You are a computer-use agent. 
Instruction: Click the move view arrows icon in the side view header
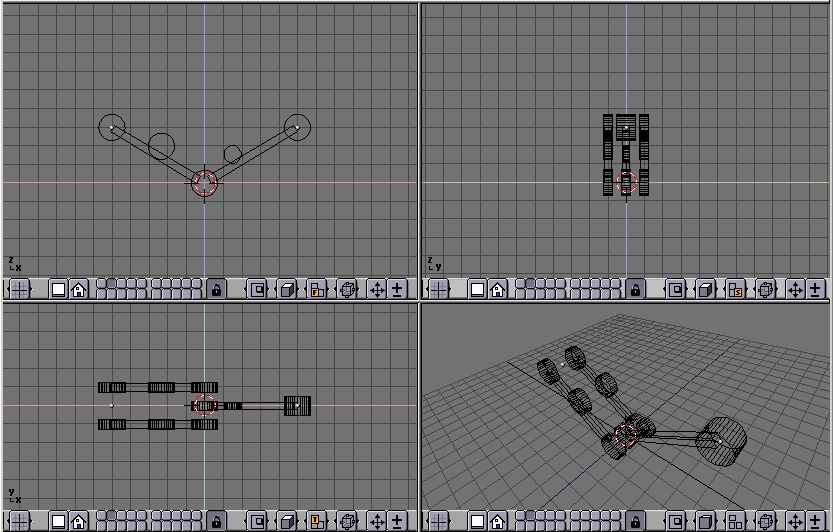coord(796,289)
